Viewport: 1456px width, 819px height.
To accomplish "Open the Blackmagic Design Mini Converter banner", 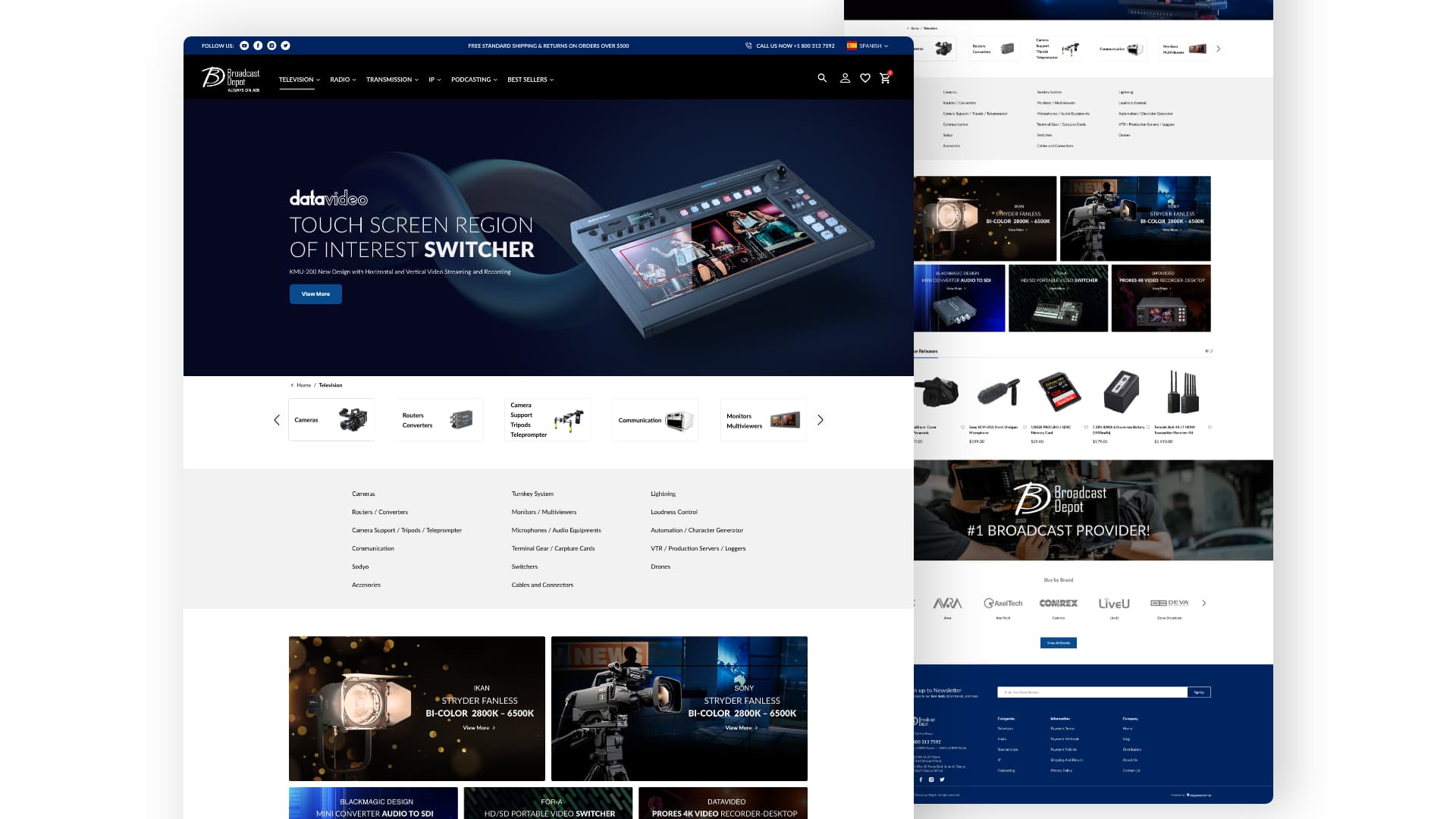I will coord(373,803).
